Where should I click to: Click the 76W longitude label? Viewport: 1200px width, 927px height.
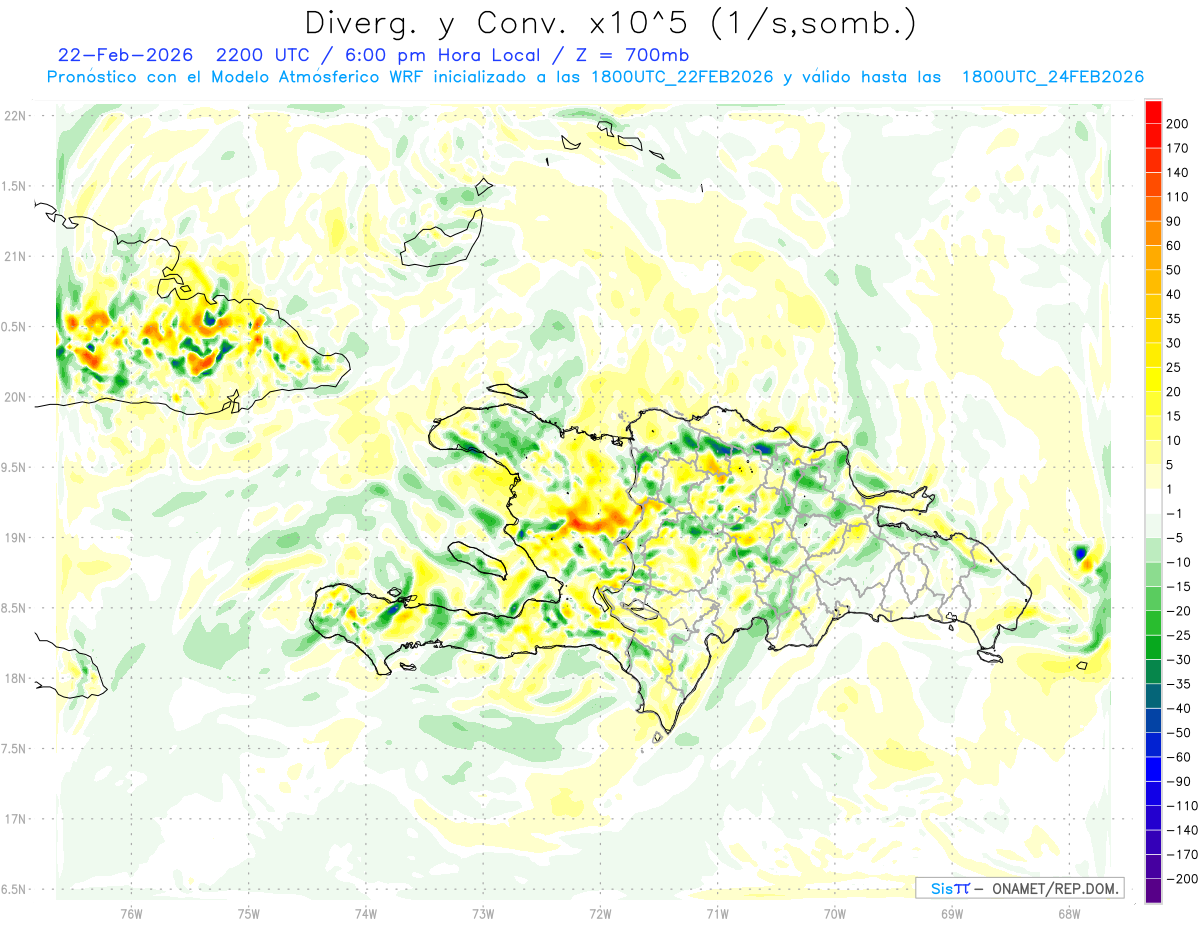[131, 914]
